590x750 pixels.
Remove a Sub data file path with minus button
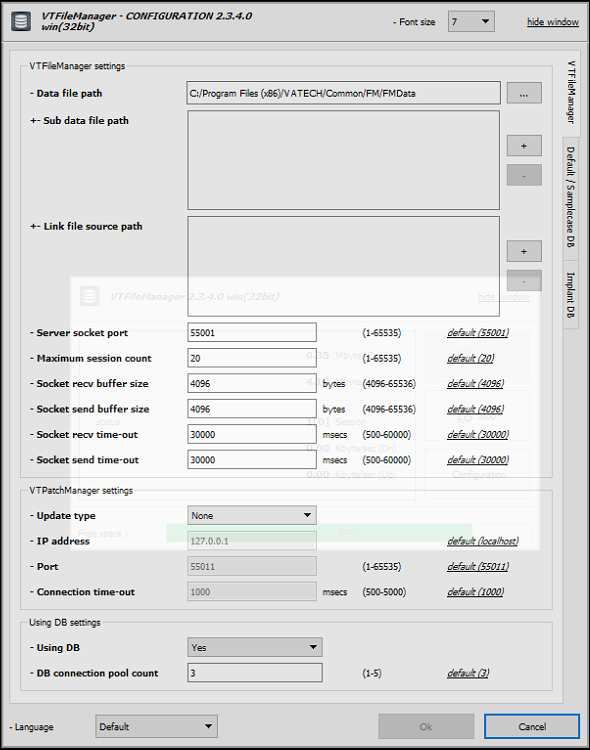click(524, 175)
